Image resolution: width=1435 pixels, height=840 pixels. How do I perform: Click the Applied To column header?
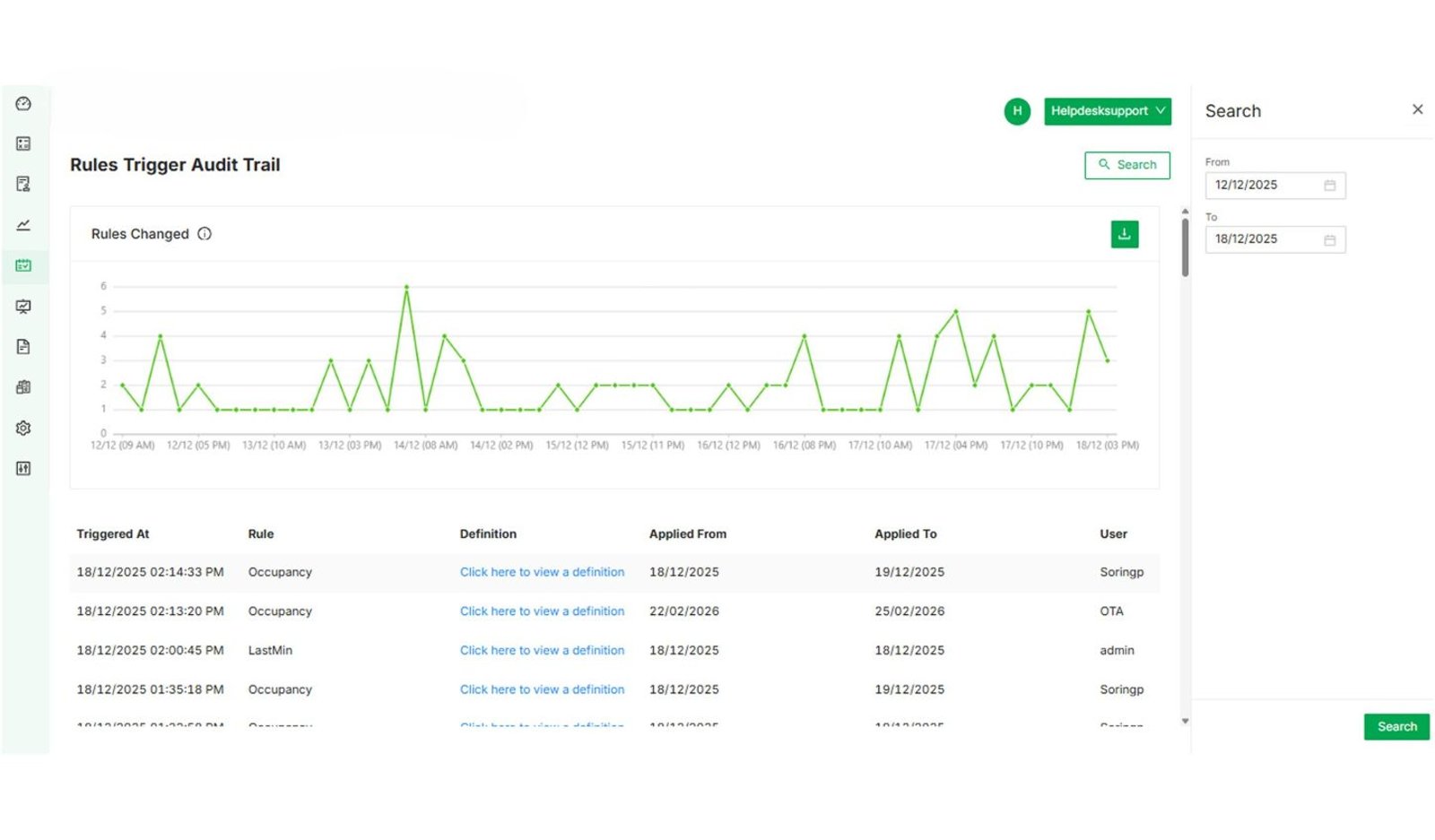point(906,534)
